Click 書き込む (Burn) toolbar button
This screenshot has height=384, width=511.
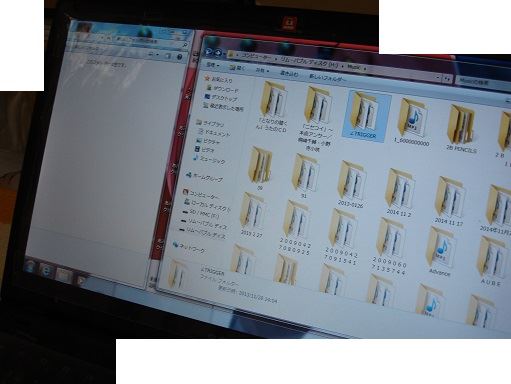(289, 73)
